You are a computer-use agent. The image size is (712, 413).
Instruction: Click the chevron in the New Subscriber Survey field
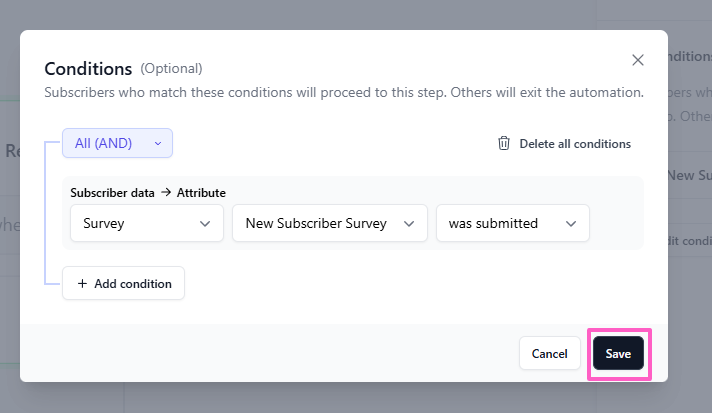point(409,223)
